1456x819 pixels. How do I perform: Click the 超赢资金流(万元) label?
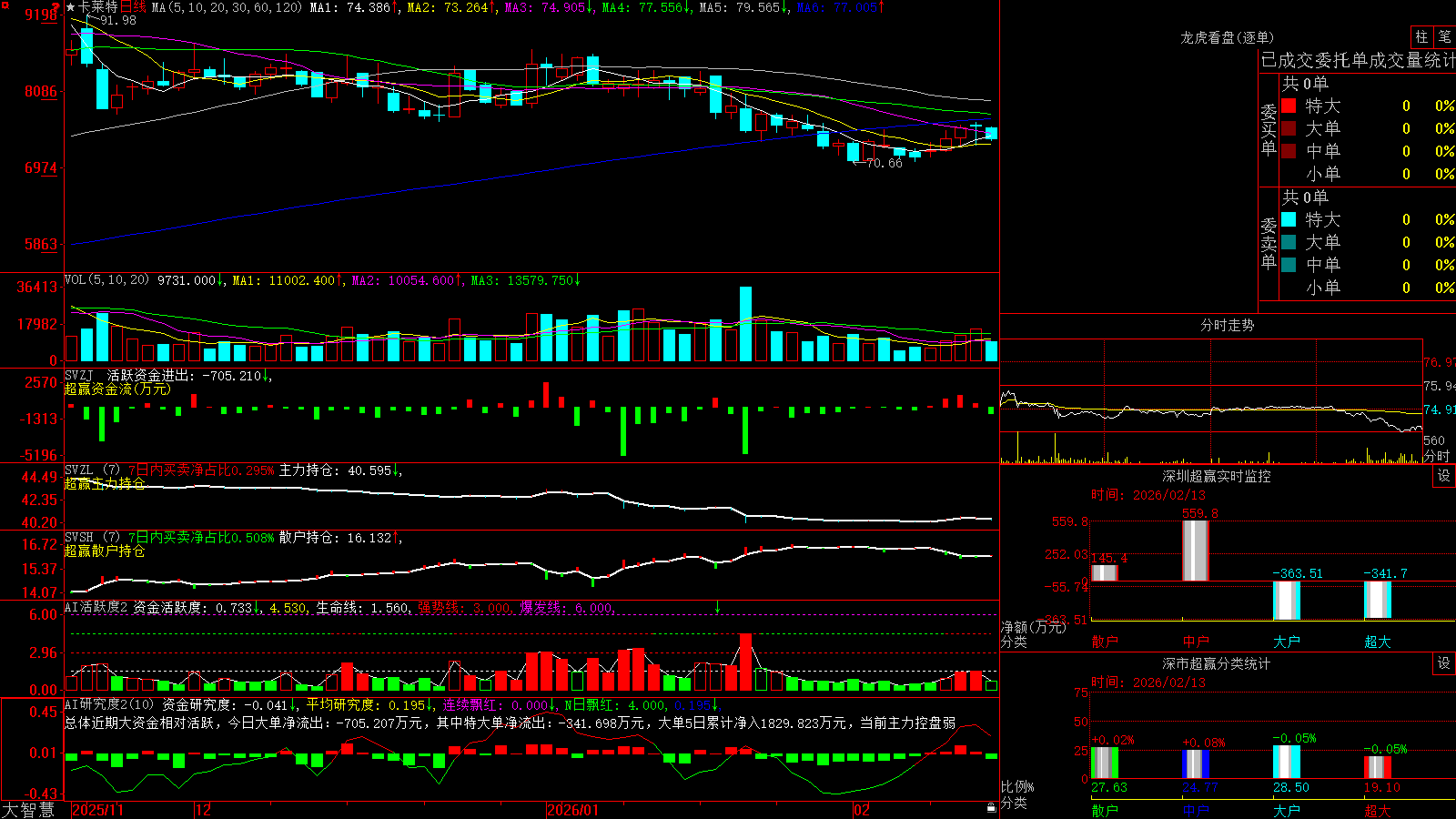(x=117, y=389)
